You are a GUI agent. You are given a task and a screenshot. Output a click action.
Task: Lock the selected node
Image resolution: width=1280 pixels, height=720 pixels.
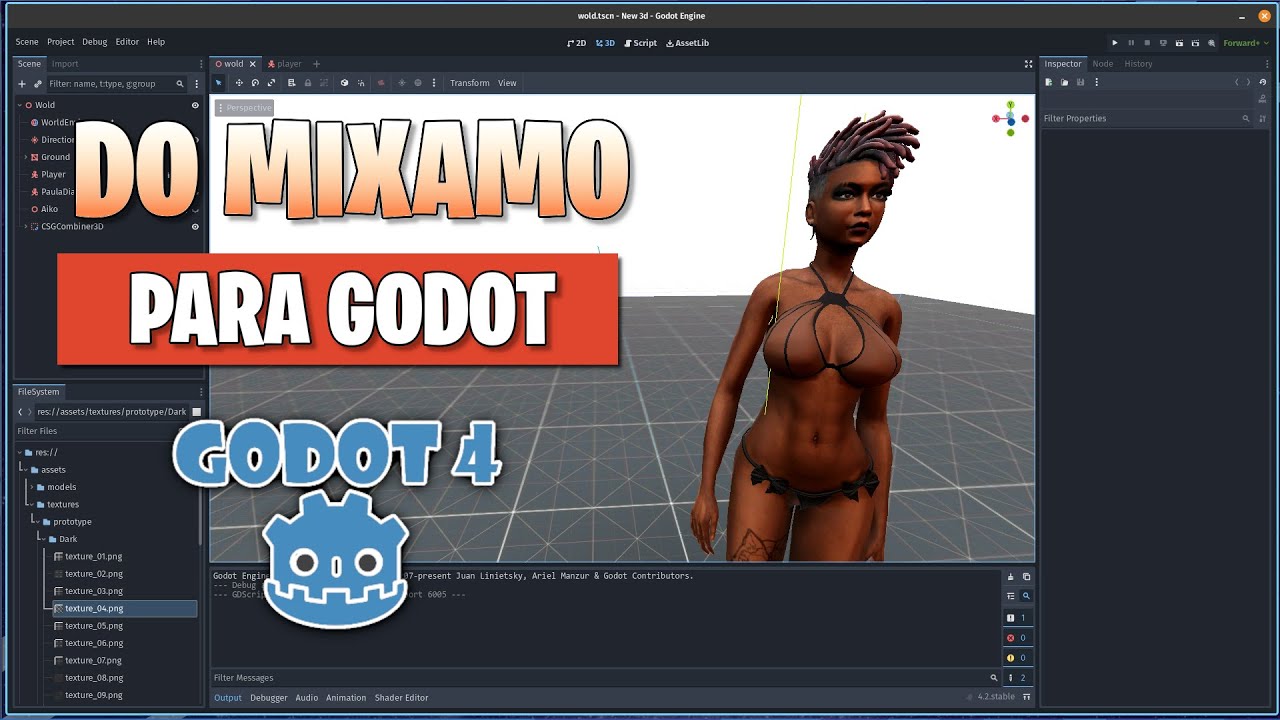308,83
